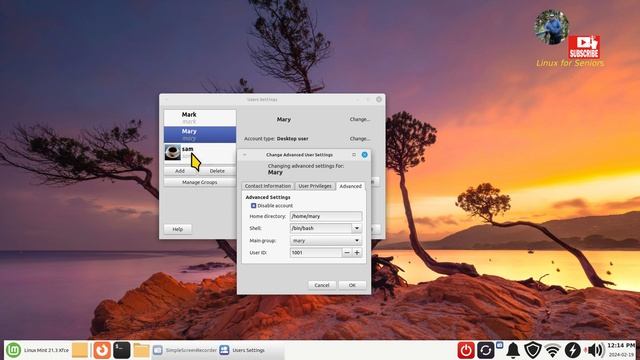Open the Linux Mint menu icon

click(13, 350)
